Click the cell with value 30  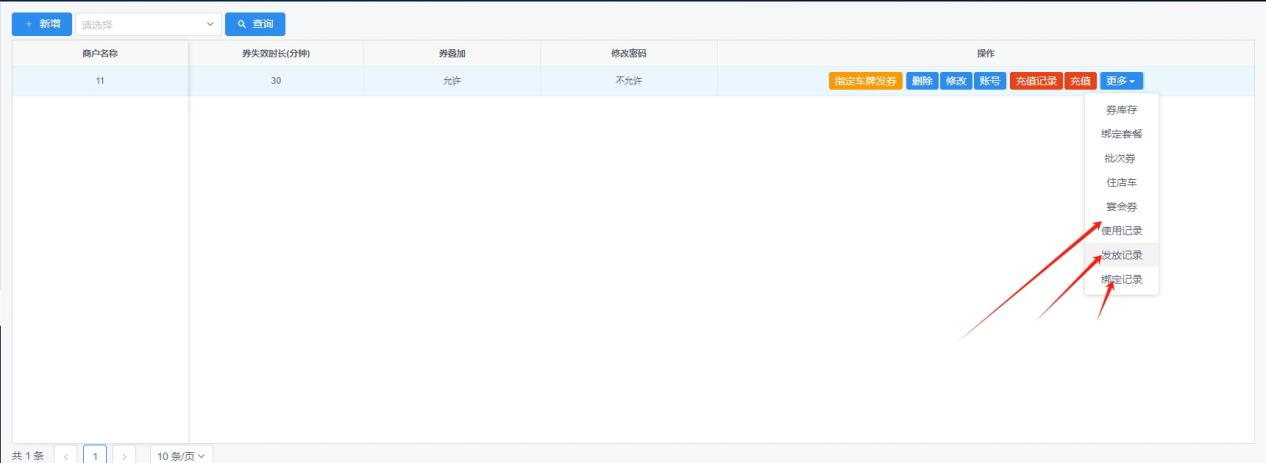pyautogui.click(x=276, y=81)
